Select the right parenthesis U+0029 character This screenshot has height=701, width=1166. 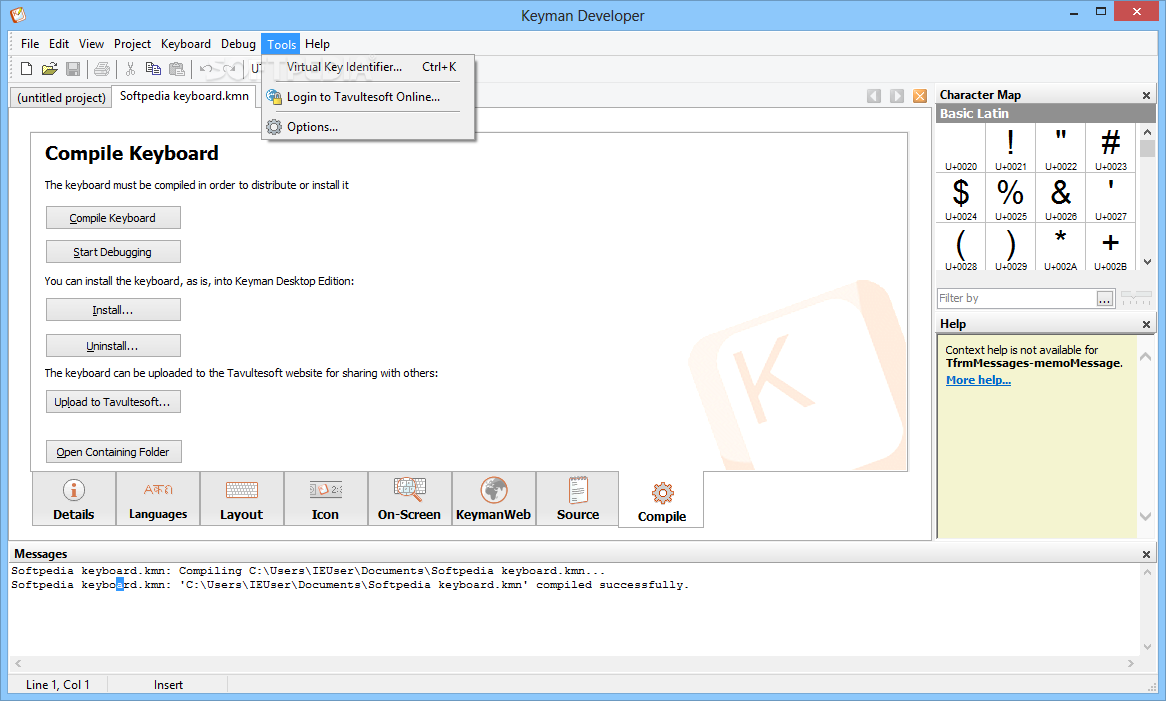(1011, 247)
